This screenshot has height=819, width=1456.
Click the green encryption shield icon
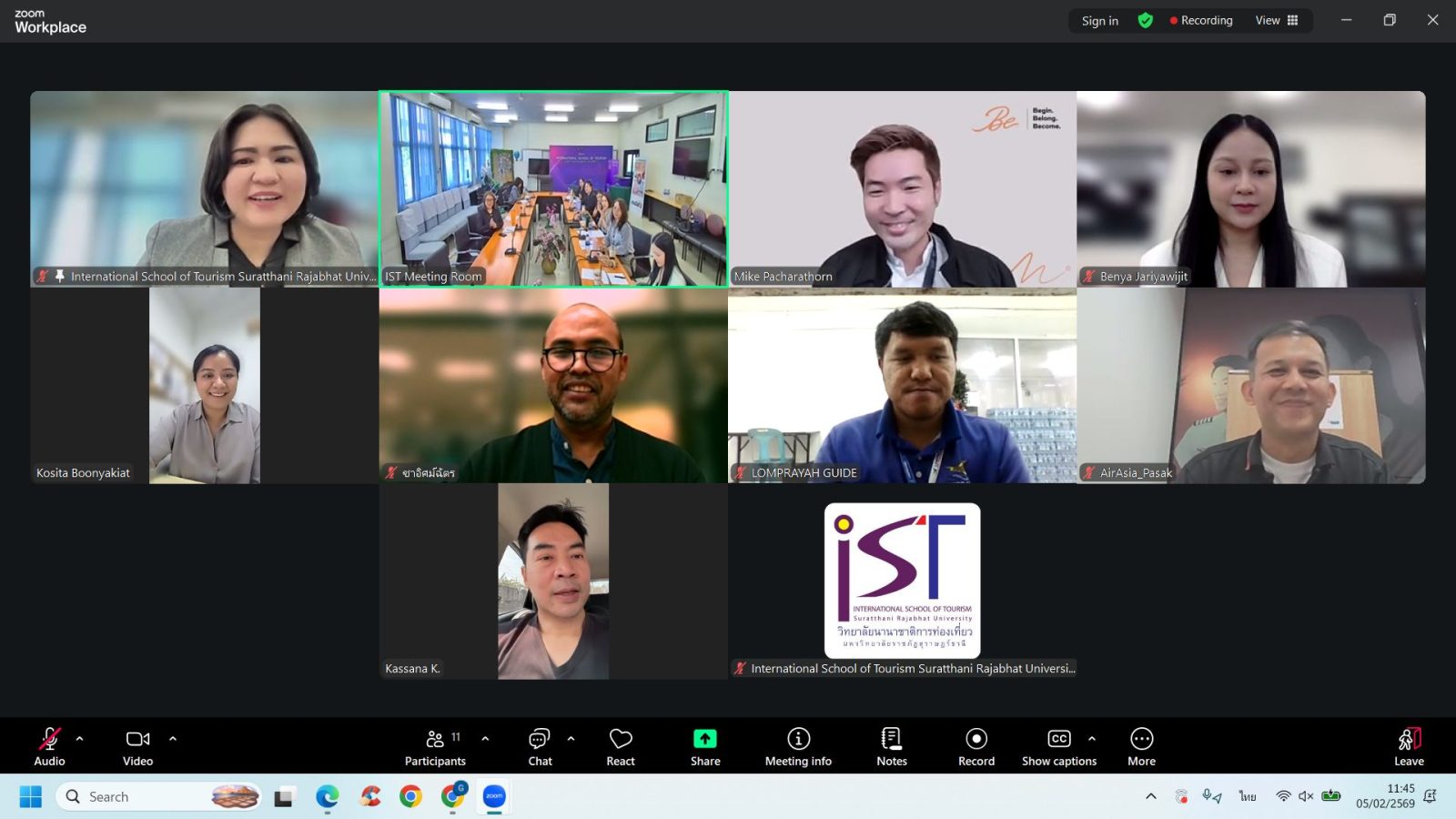tap(1146, 20)
